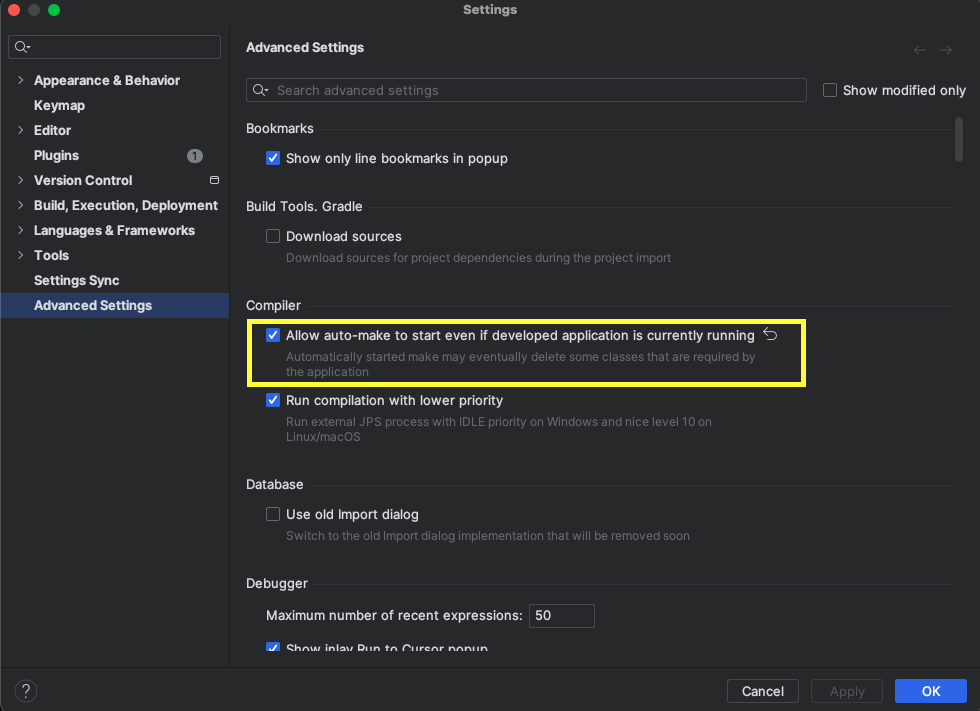
Task: Select Keymap in the sidebar
Action: pyautogui.click(x=59, y=105)
